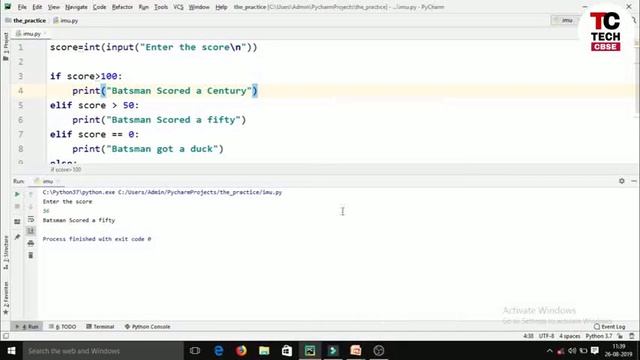Viewport: 640px width, 360px height.
Task: Open the imu run configuration dropdown
Action: coord(565,20)
